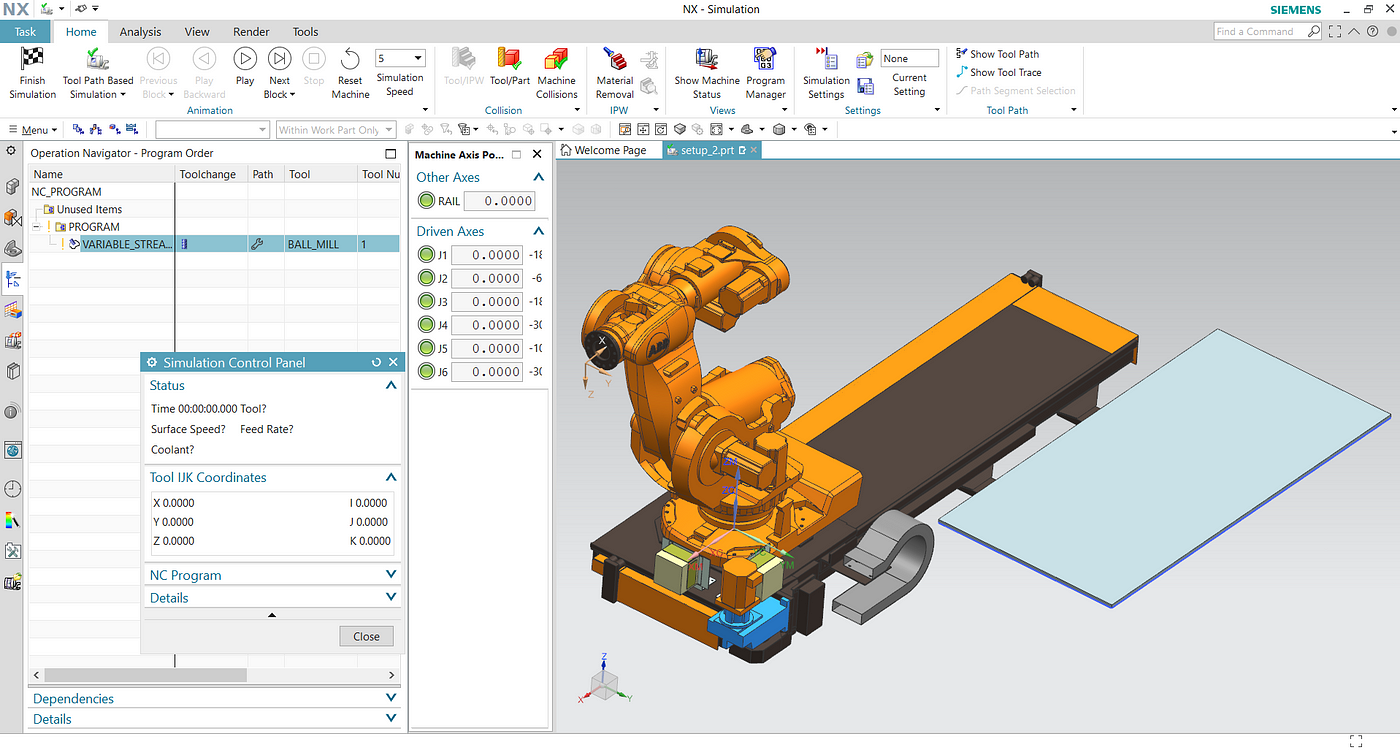
Task: Toggle the J1 axis indicator
Action: 426,255
